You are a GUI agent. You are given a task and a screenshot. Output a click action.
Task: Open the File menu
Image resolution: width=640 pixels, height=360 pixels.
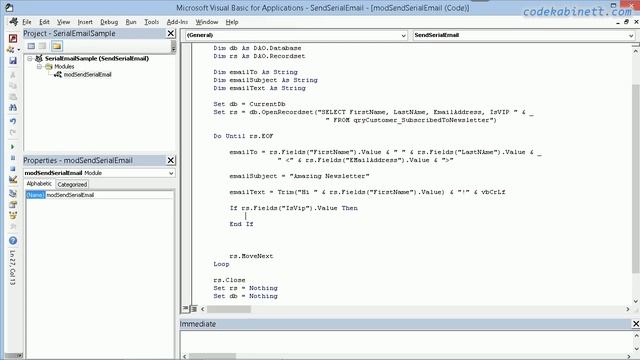click(x=27, y=22)
